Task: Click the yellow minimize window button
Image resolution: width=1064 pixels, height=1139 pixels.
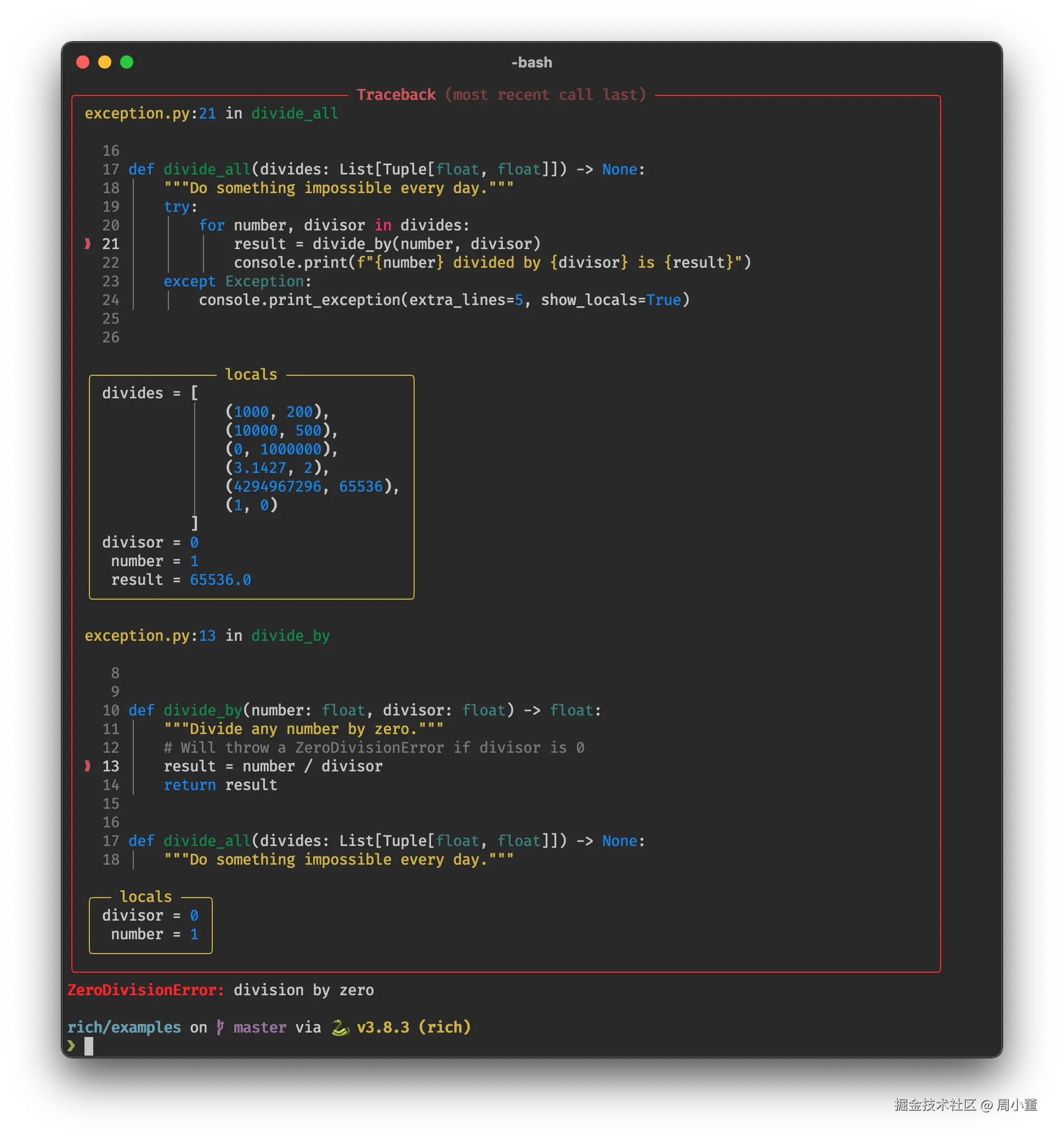Action: click(105, 62)
